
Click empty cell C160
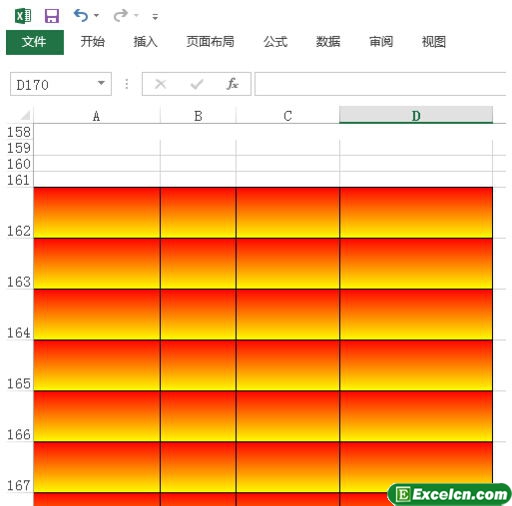(288, 164)
